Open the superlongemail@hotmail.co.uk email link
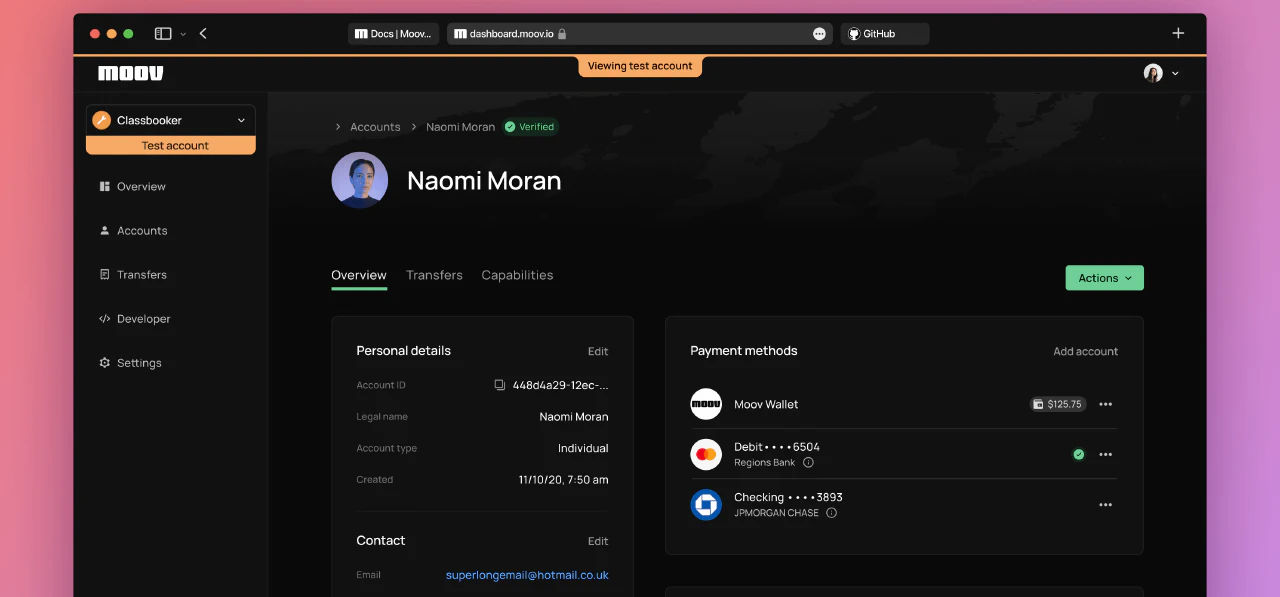 click(x=527, y=575)
